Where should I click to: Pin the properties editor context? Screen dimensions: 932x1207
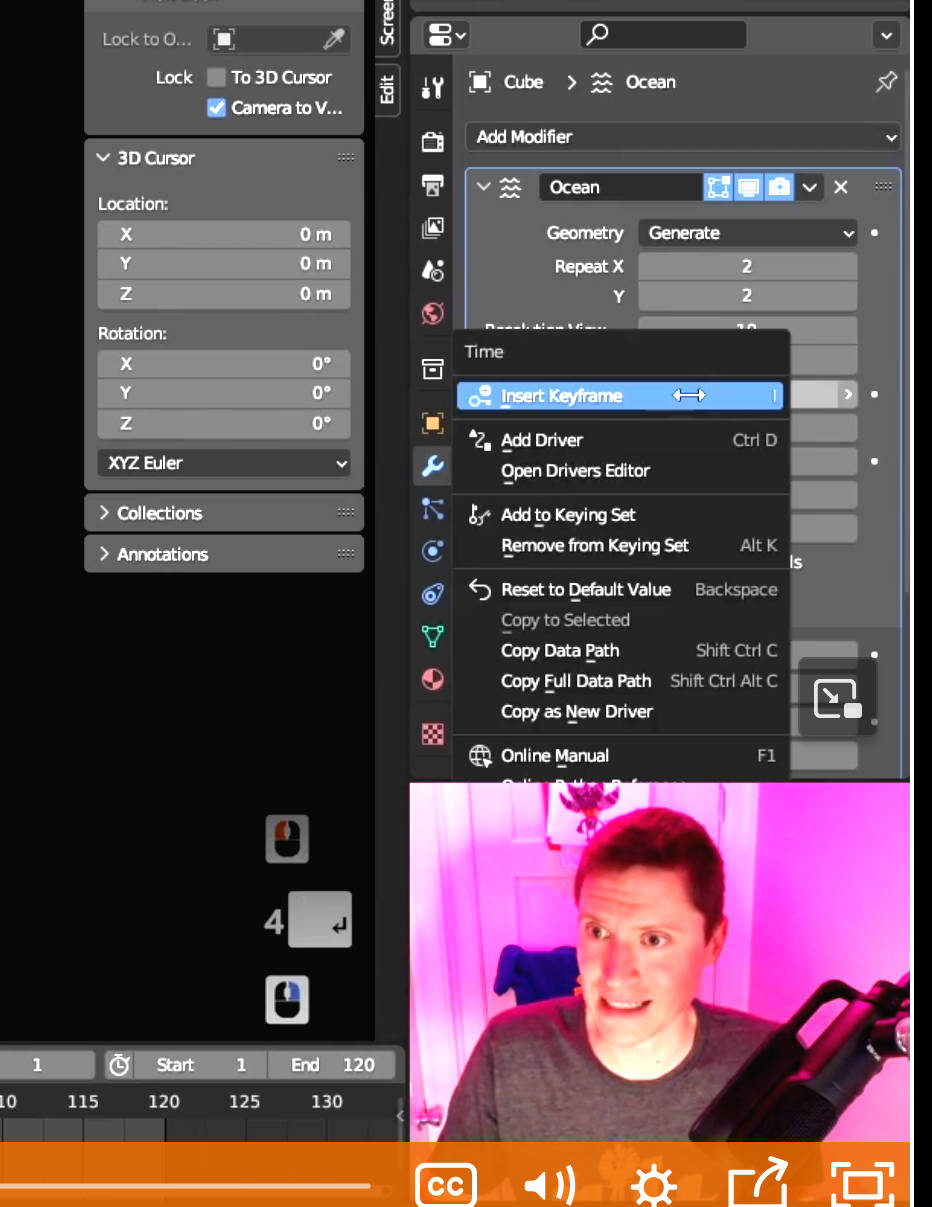[x=886, y=82]
